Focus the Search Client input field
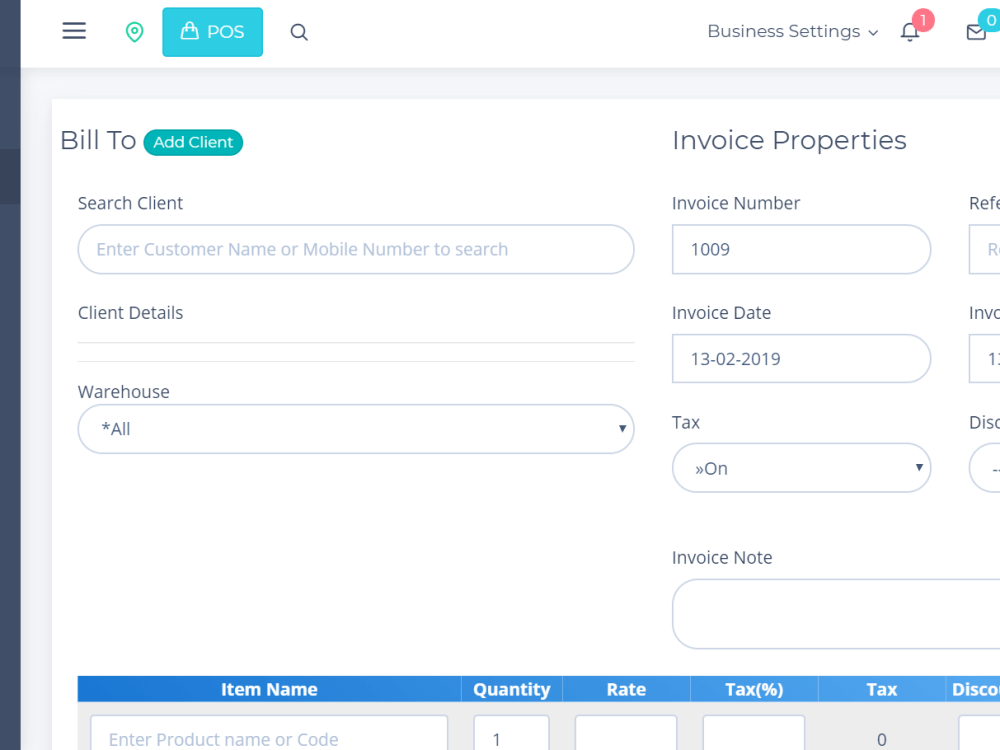1000x750 pixels. [x=356, y=249]
